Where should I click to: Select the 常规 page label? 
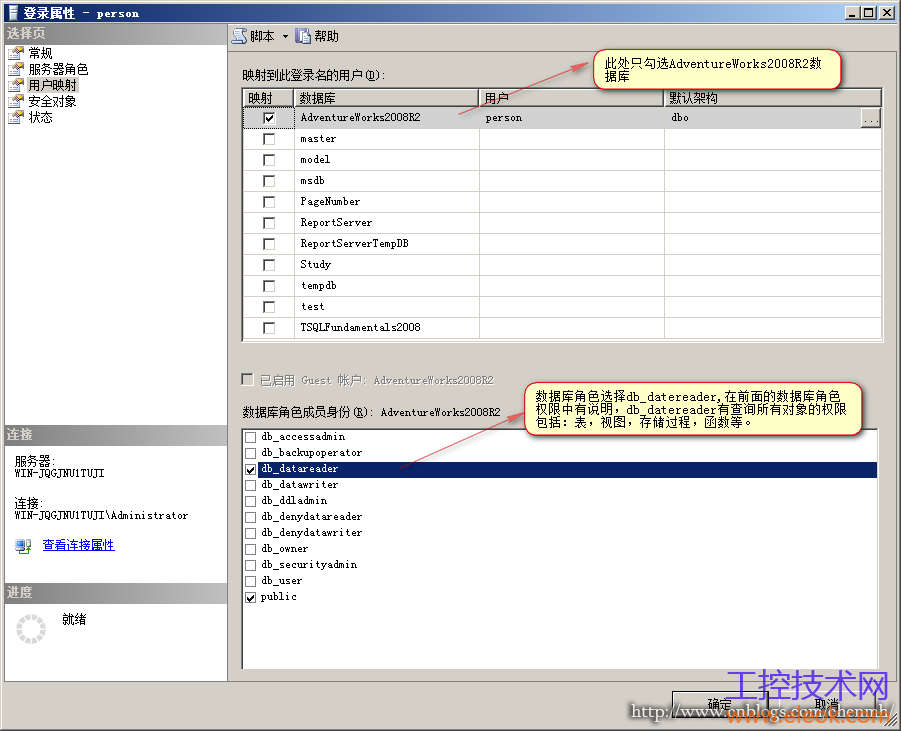40,53
